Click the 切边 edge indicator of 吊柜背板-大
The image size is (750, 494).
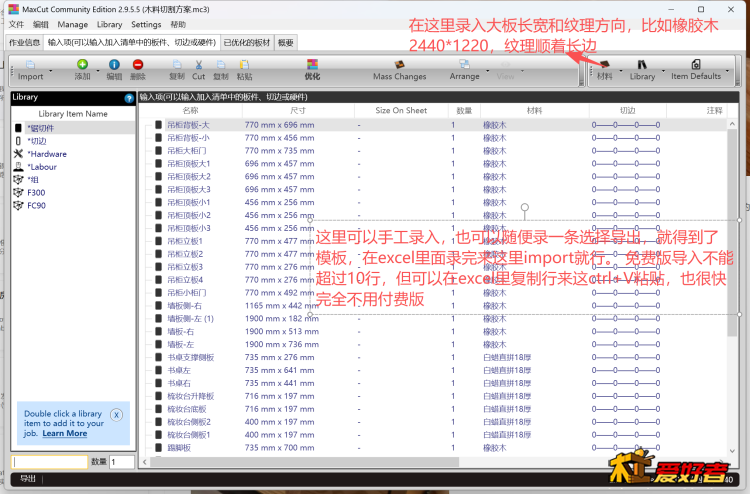[x=626, y=125]
